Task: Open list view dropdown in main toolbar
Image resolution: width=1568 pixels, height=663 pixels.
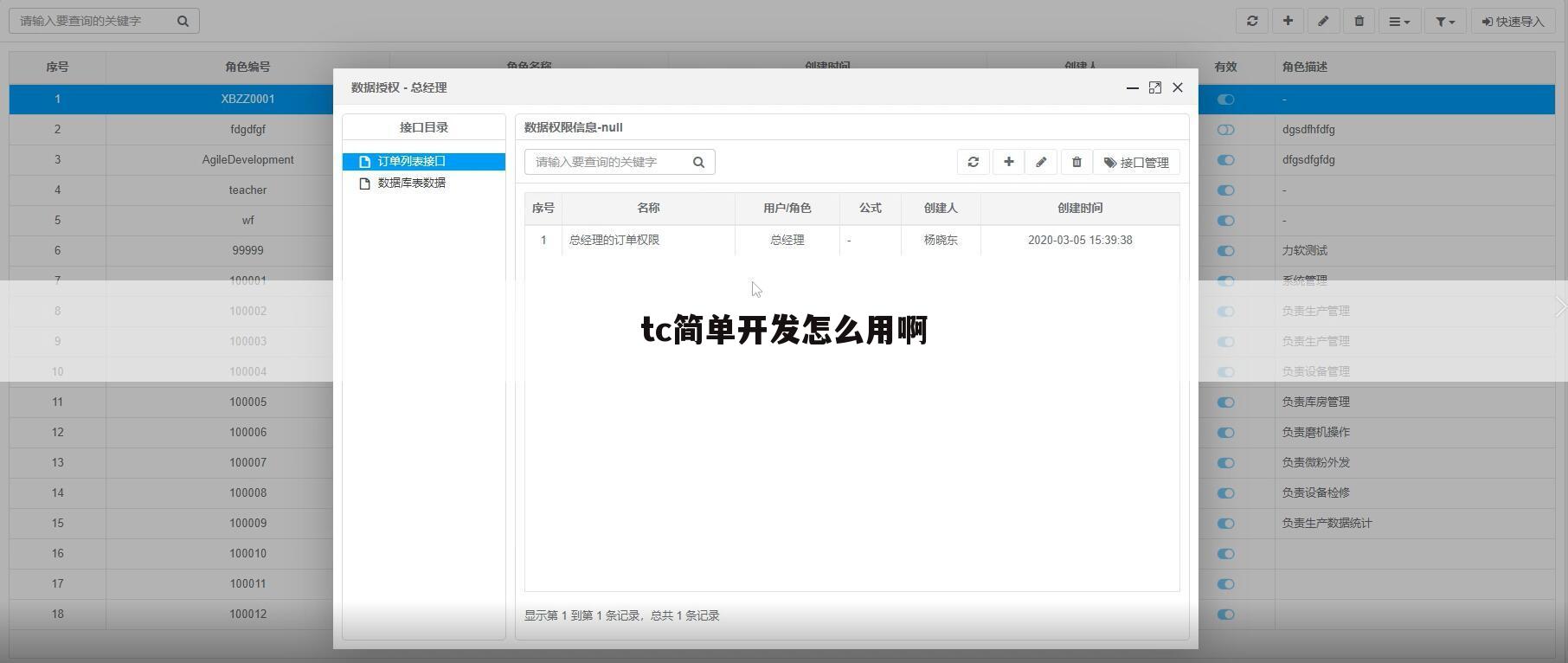Action: click(1399, 21)
